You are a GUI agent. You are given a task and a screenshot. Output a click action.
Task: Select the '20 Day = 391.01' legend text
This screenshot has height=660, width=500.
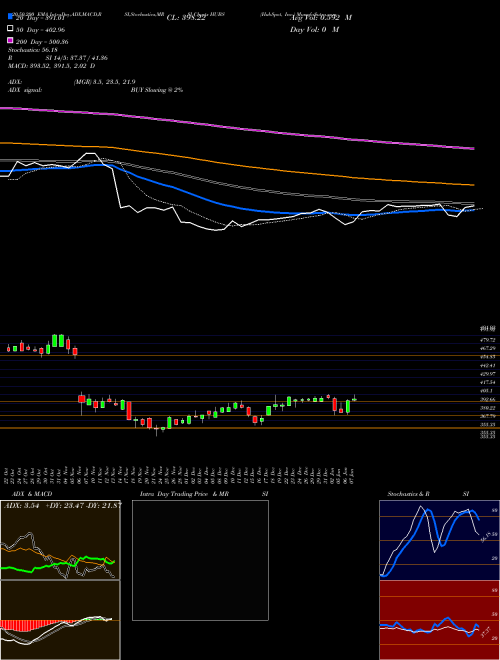(x=40, y=18)
